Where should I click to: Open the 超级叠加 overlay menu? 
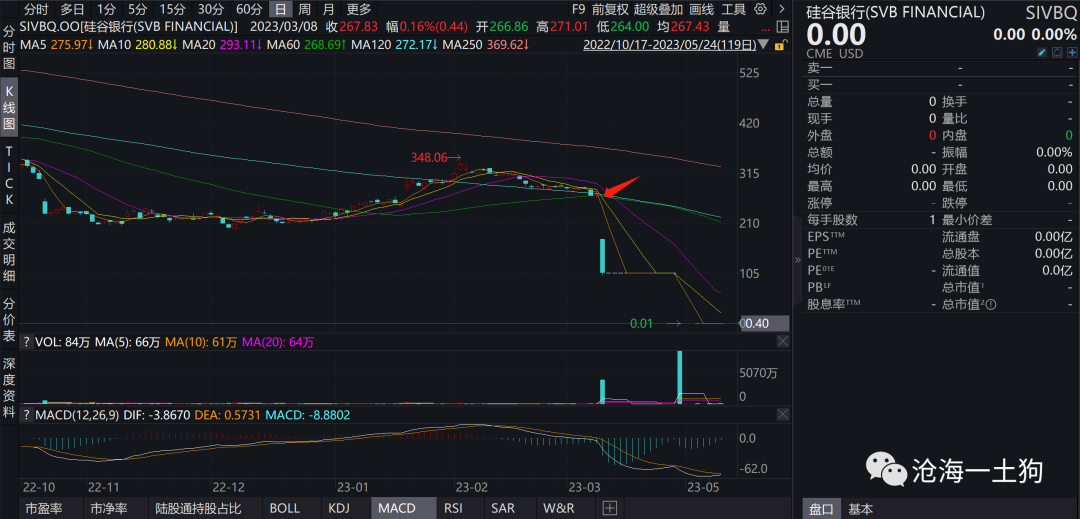[x=658, y=9]
